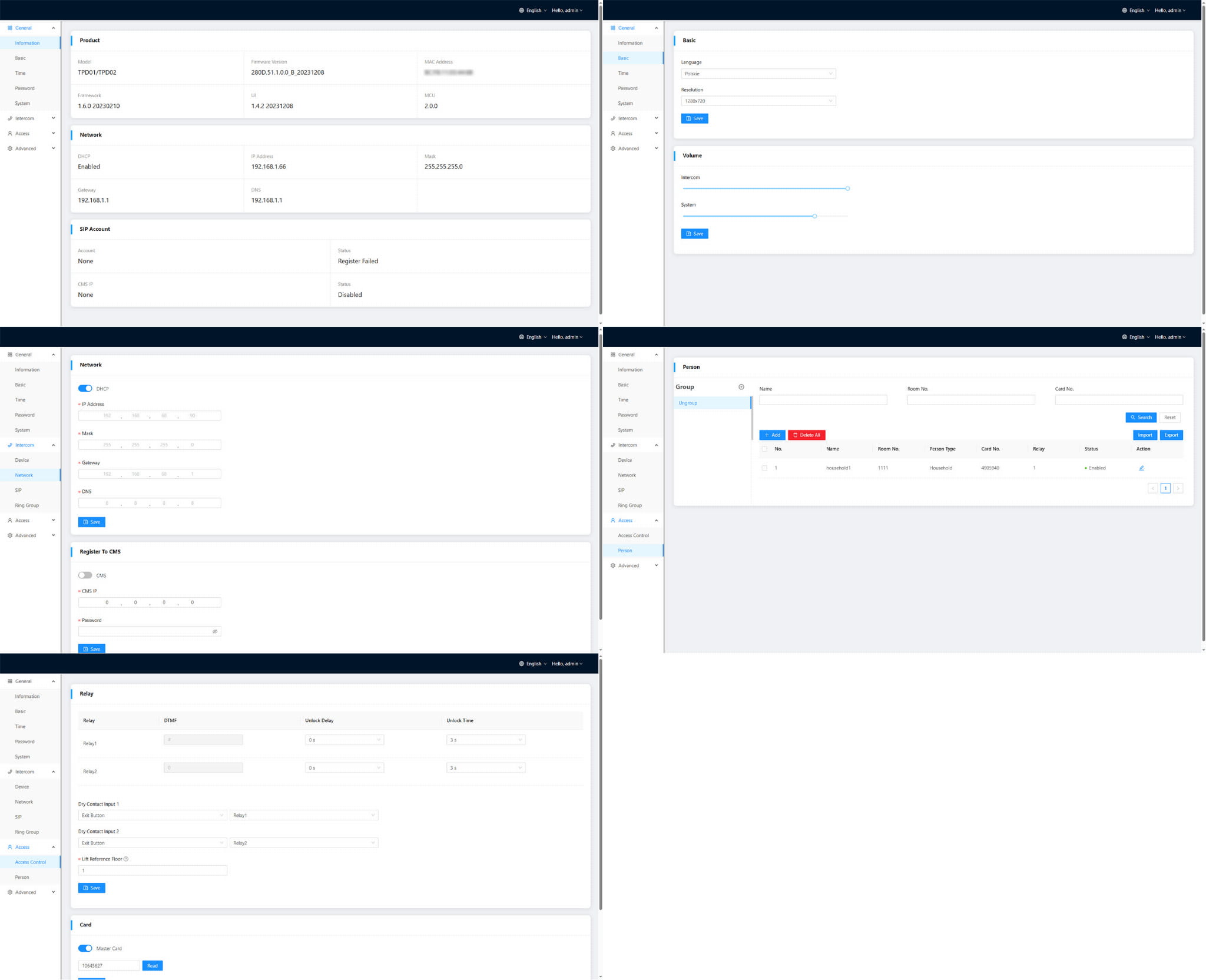Viewport: 1206px width, 980px height.
Task: Go to next page in Person table
Action: click(x=1178, y=488)
